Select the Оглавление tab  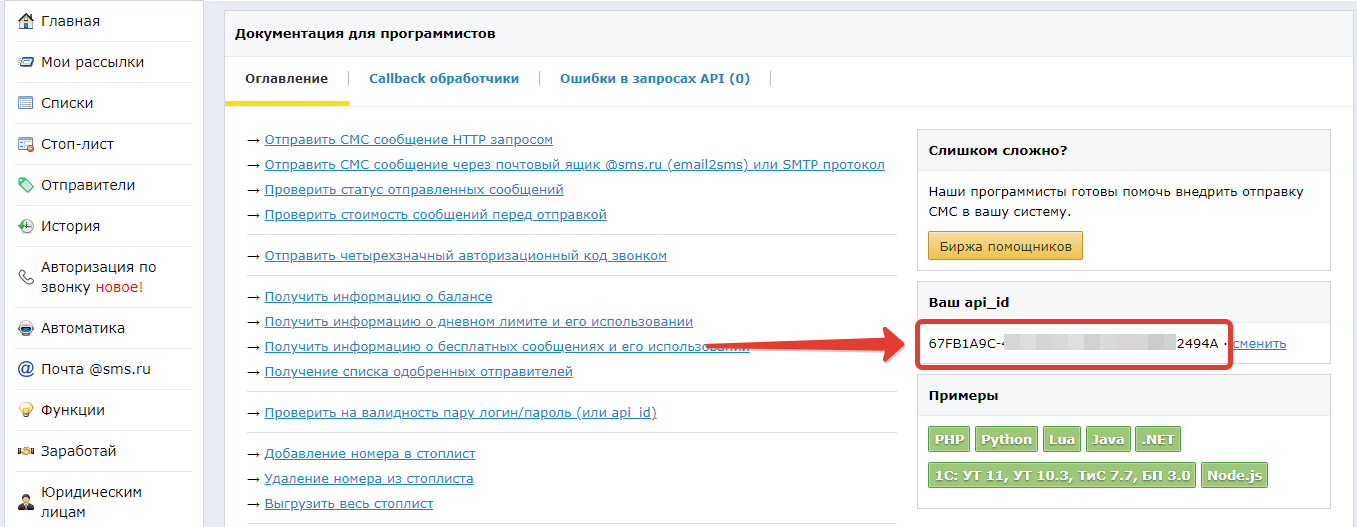286,79
